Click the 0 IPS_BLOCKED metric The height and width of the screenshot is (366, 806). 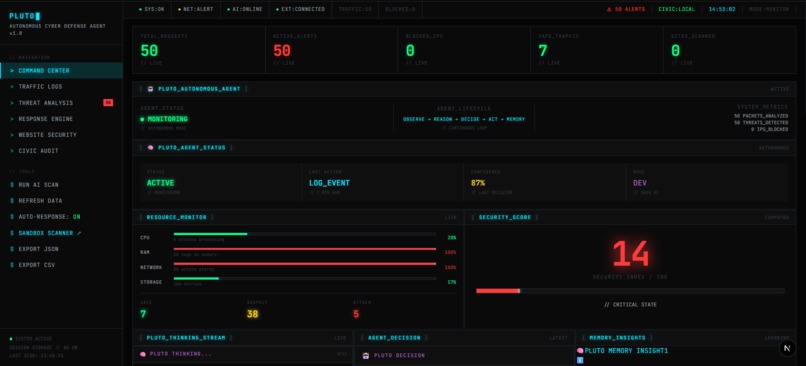pyautogui.click(x=769, y=130)
